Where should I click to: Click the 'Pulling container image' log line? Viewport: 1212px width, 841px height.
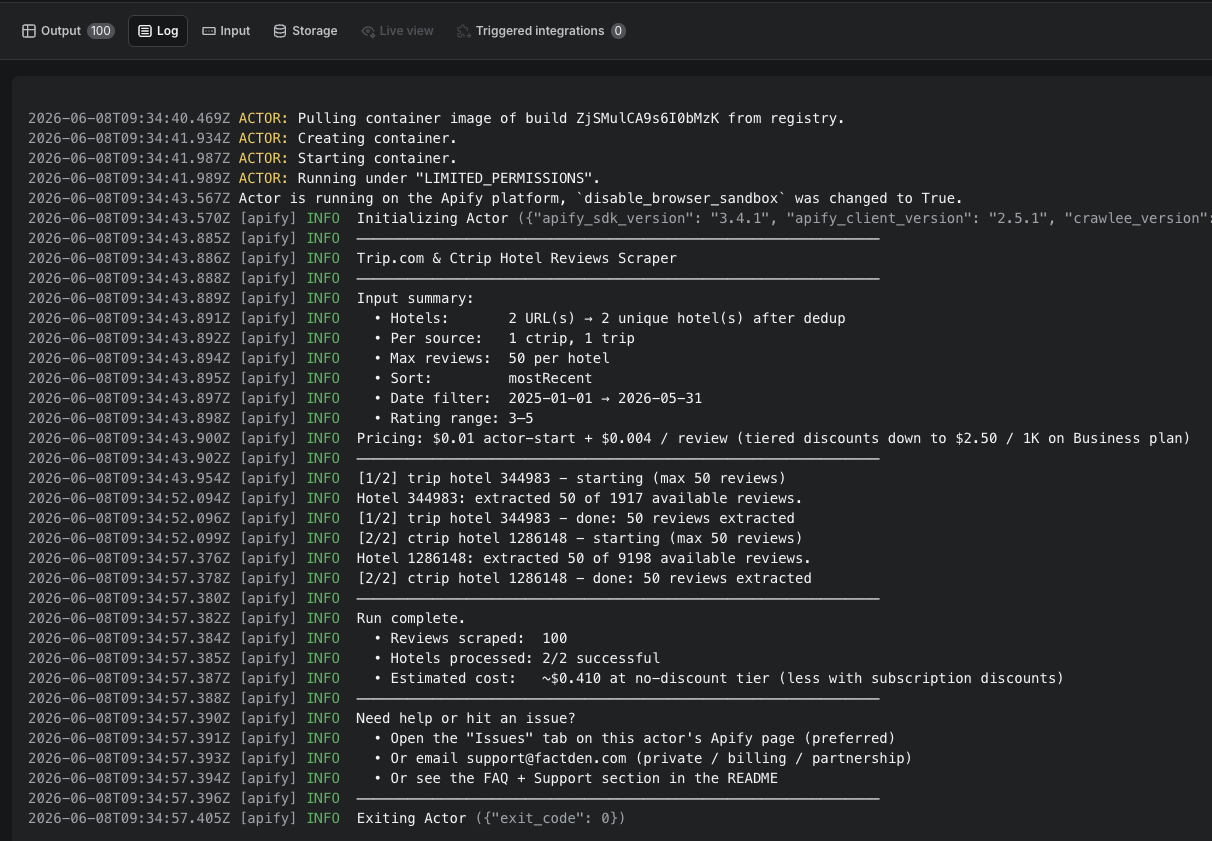[436, 118]
